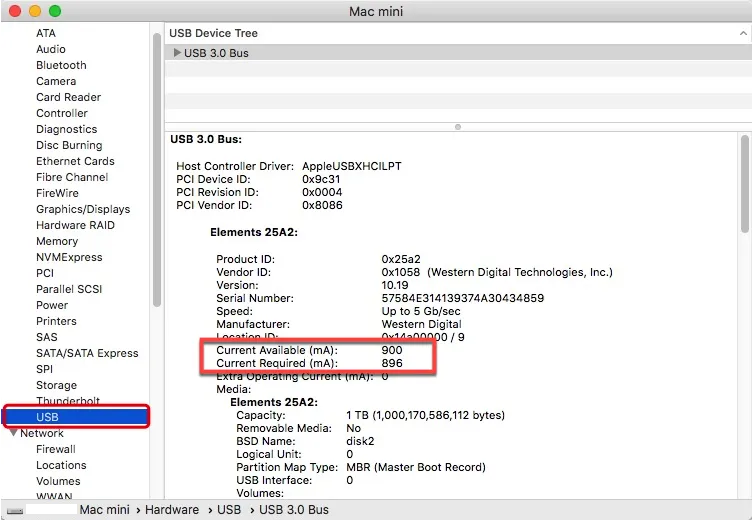This screenshot has height=520, width=752.
Task: Open the Thunderbolt hardware section
Action: click(x=68, y=401)
